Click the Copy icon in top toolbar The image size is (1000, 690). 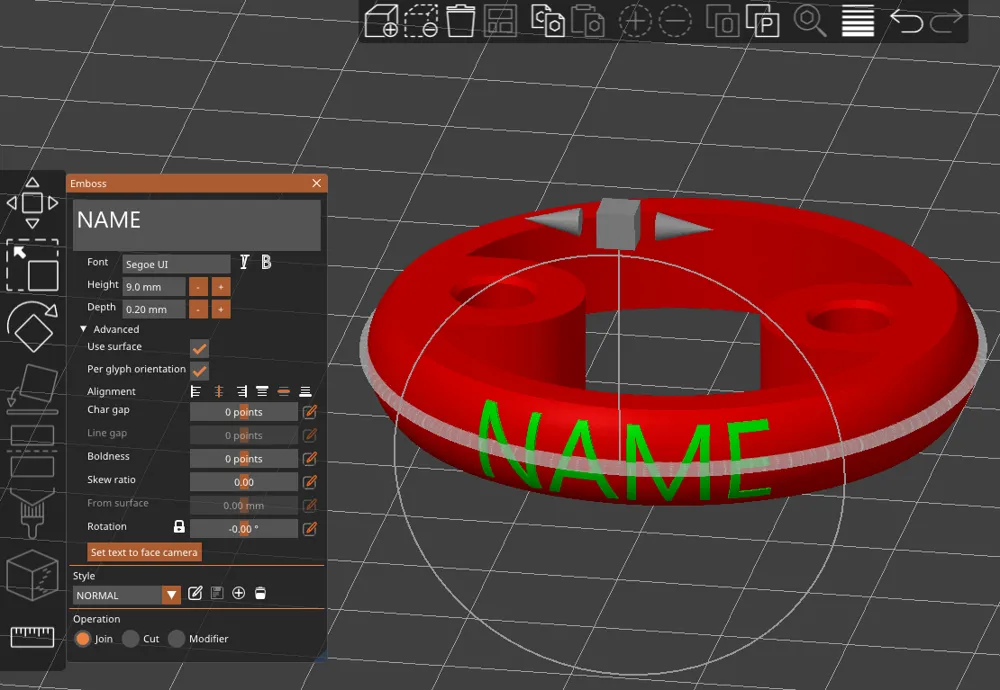pyautogui.click(x=547, y=20)
